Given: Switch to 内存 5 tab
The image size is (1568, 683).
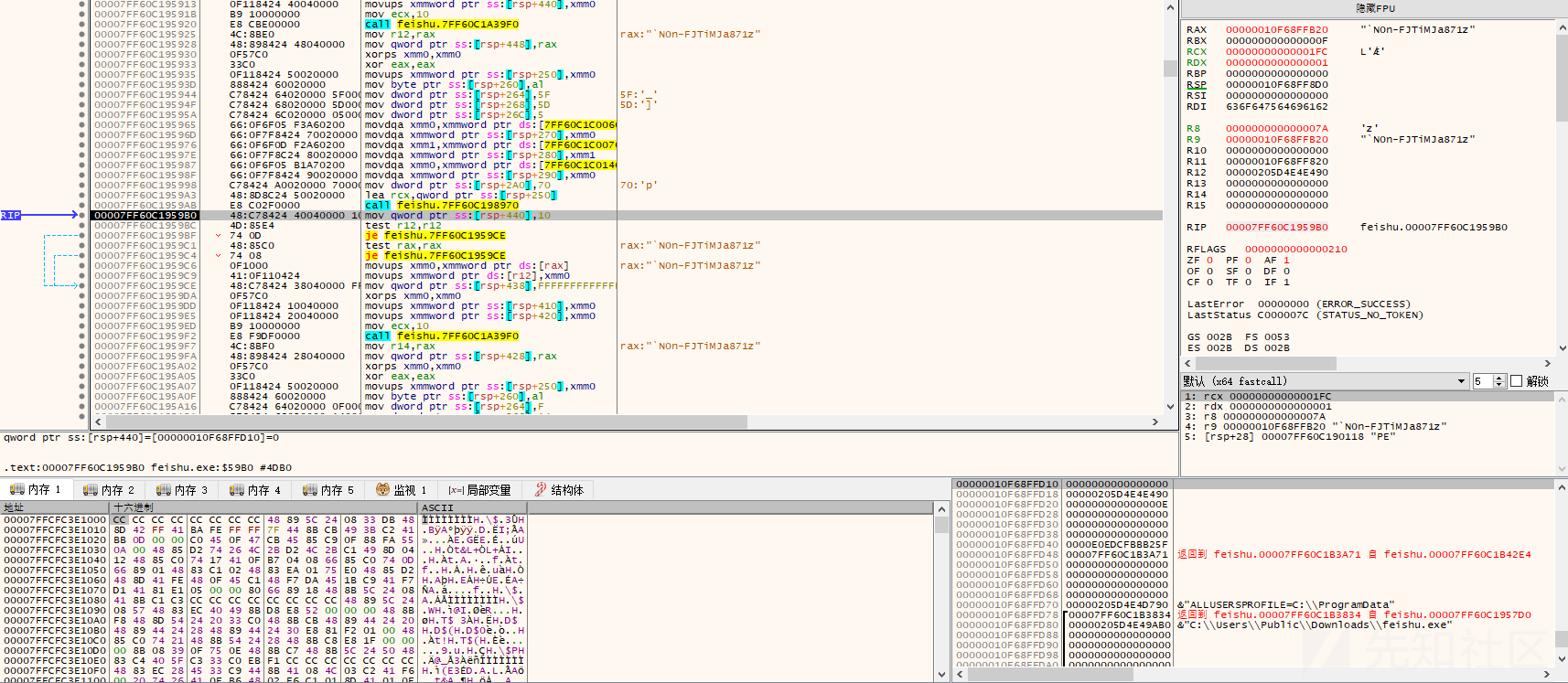Looking at the screenshot, I should pyautogui.click(x=328, y=490).
